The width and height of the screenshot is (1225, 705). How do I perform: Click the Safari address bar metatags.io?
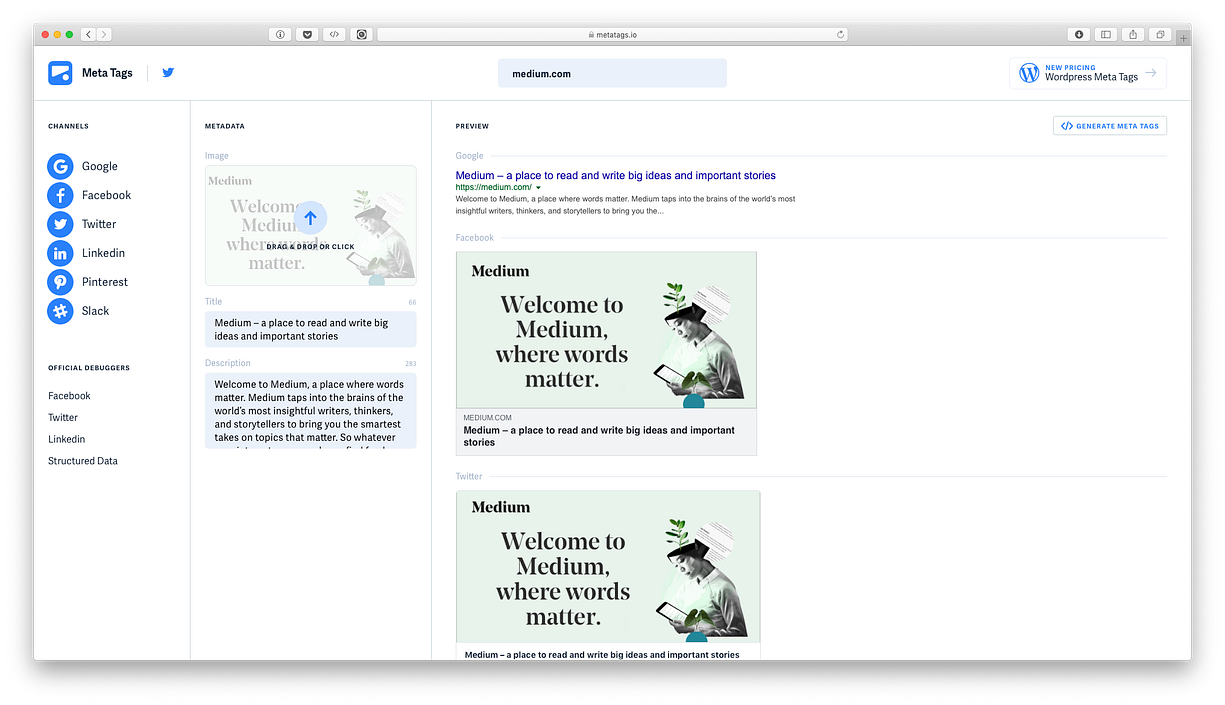click(x=612, y=34)
